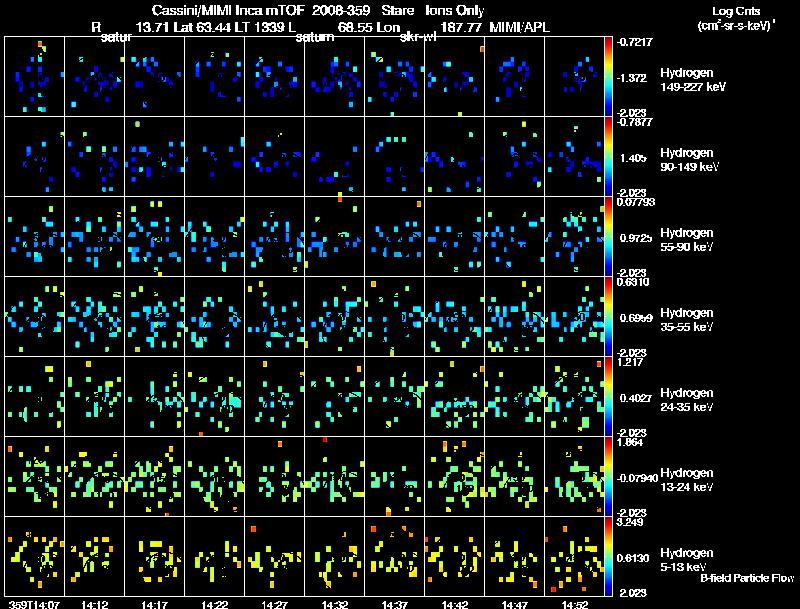Image resolution: width=800 pixels, height=609 pixels.
Task: Open the 14:52 panel in Hydrogen 55-90 keV row
Action: (x=574, y=237)
